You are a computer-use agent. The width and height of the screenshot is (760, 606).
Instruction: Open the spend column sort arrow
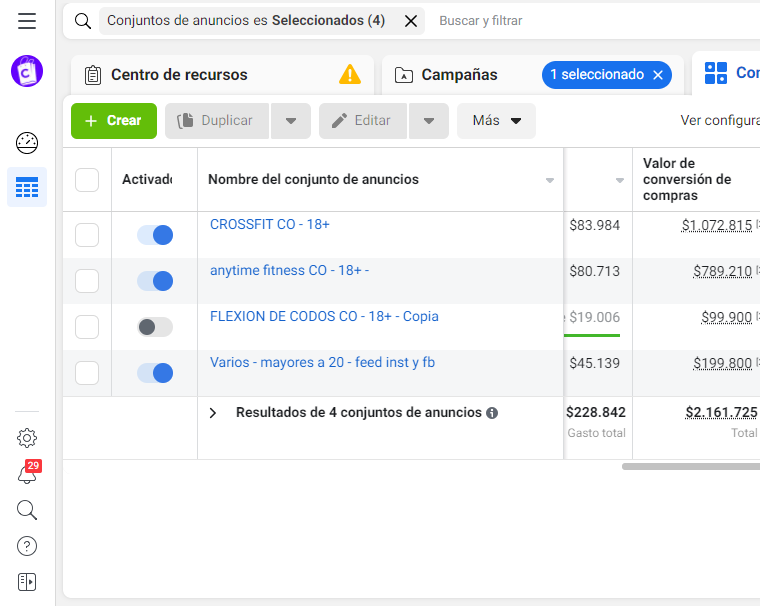pyautogui.click(x=619, y=180)
